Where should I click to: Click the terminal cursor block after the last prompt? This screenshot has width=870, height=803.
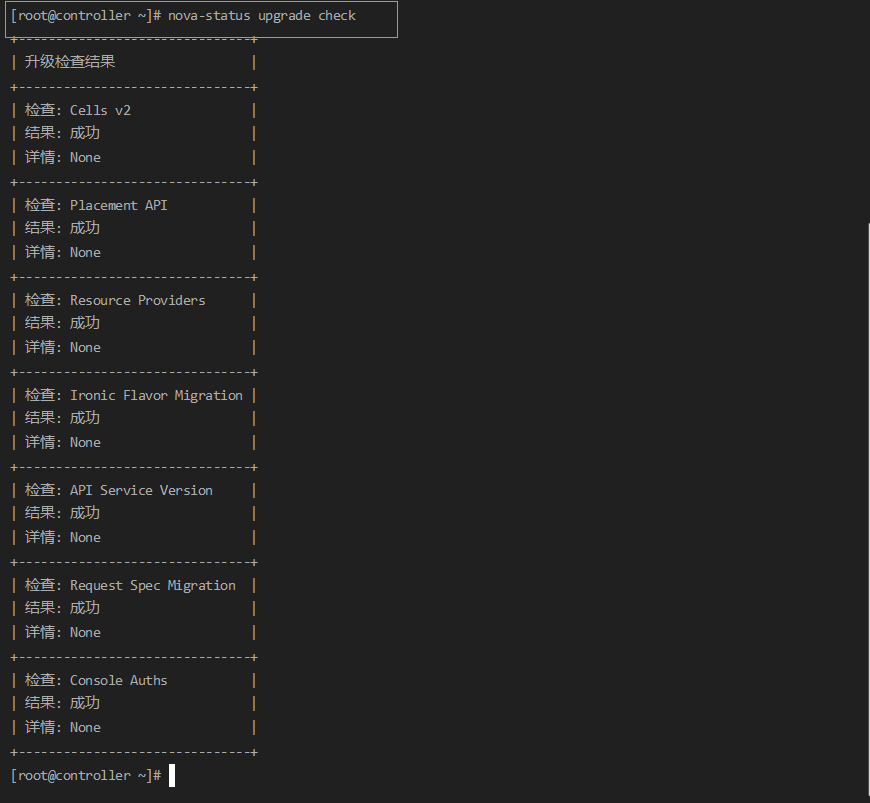tap(172, 775)
